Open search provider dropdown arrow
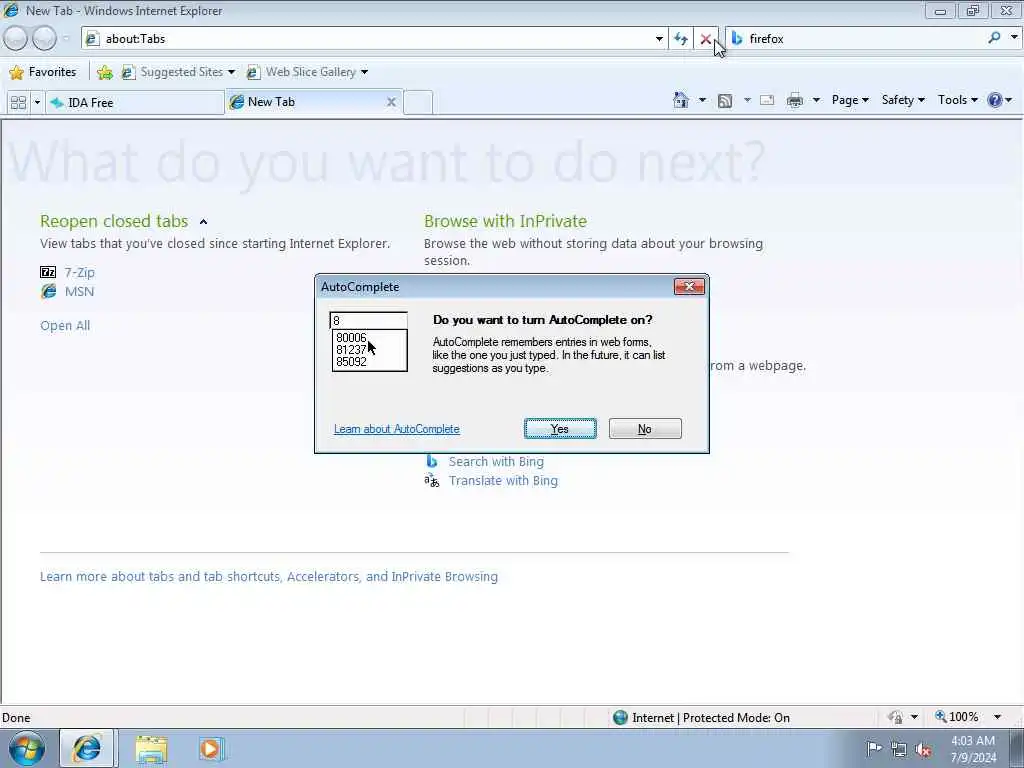1024x768 pixels. pyautogui.click(x=1014, y=38)
